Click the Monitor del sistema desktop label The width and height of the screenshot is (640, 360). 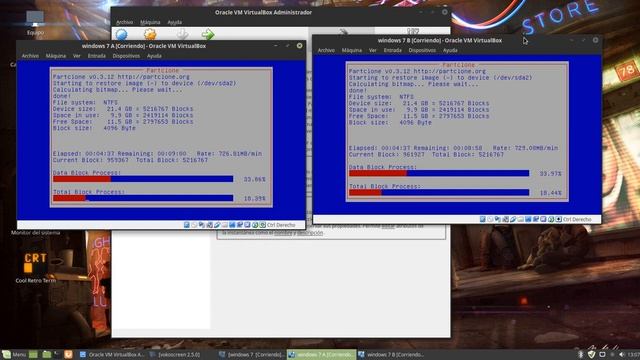[36, 233]
